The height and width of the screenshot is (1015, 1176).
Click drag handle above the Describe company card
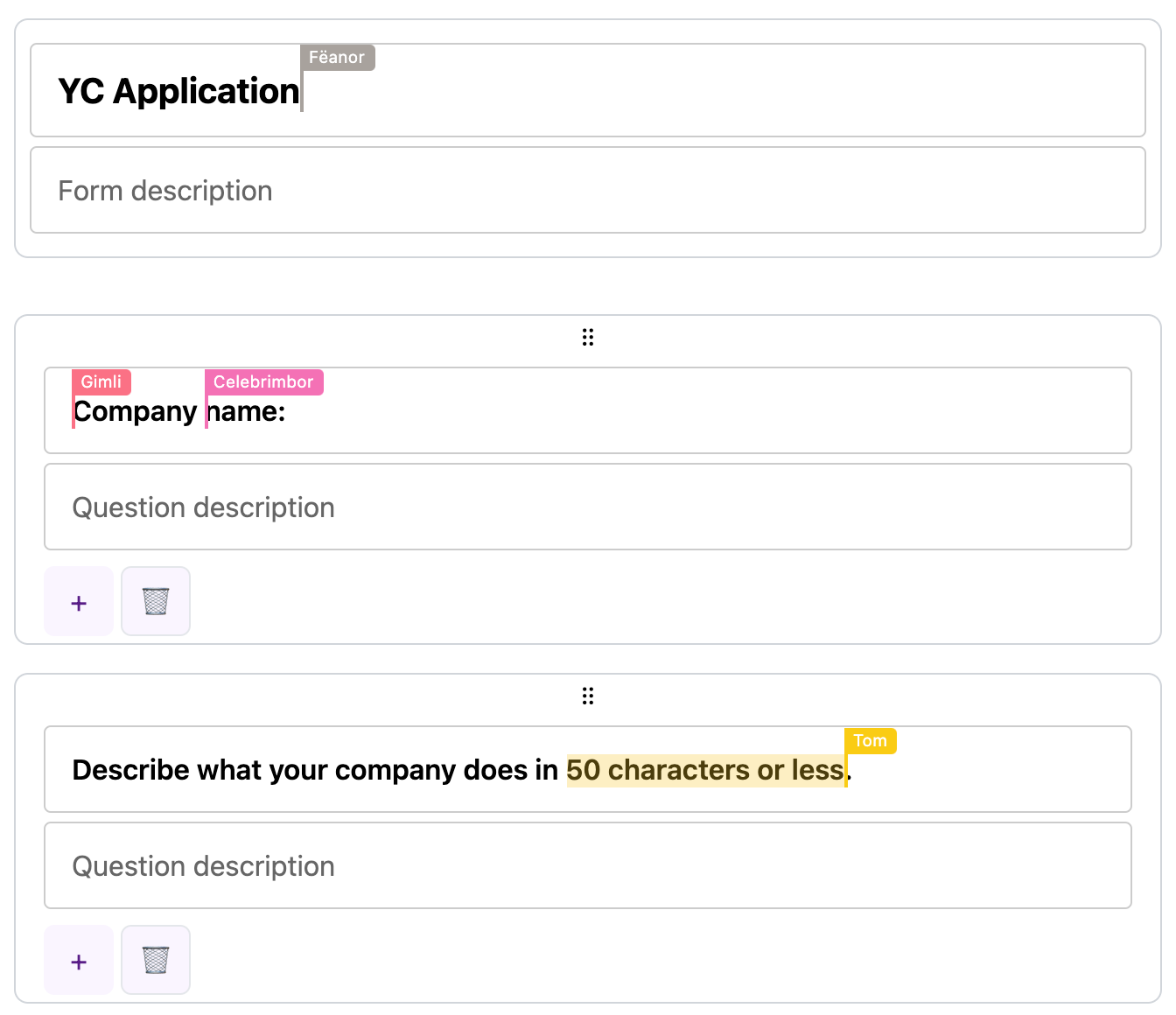(588, 696)
